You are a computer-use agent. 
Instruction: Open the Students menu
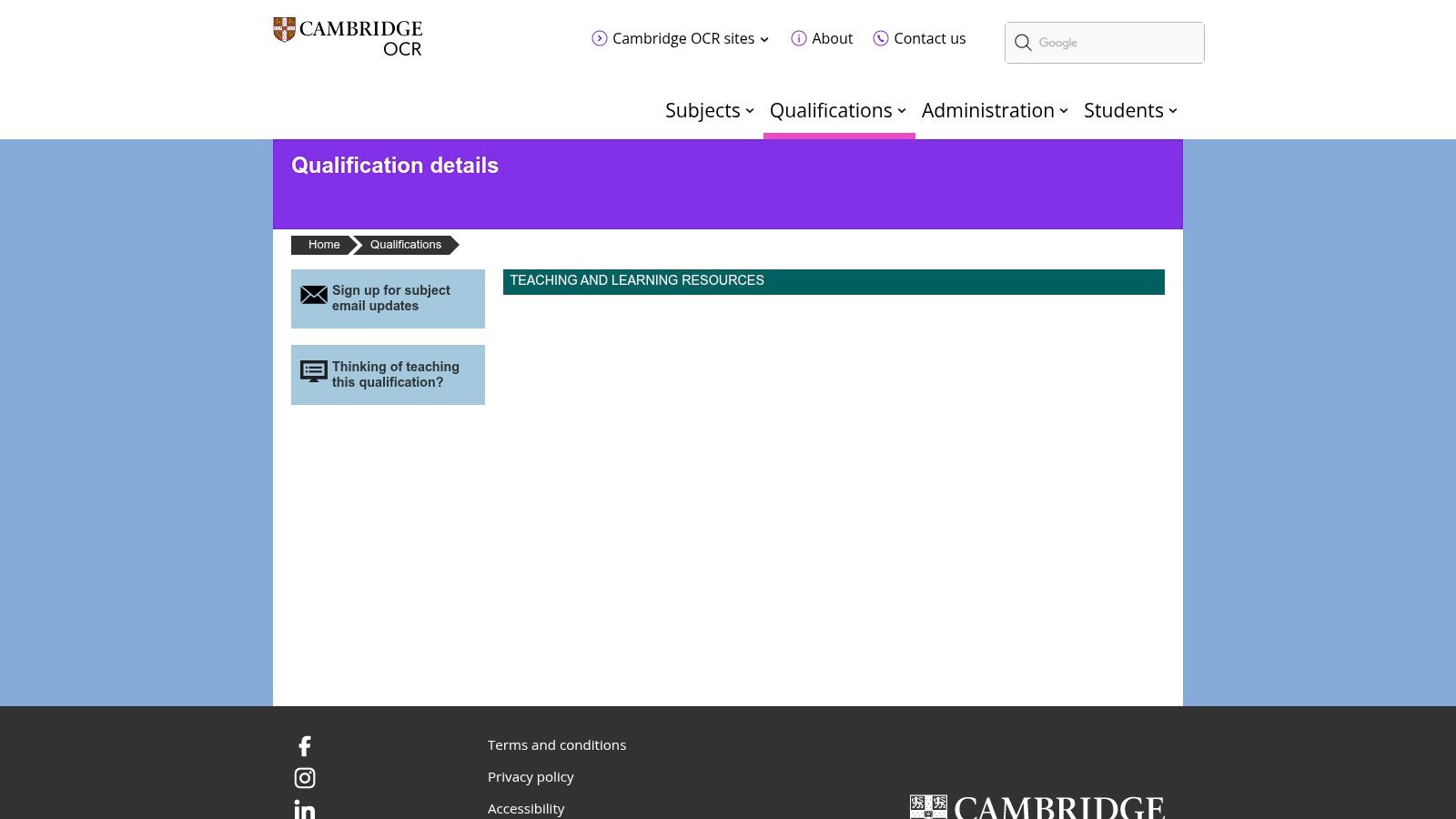pyautogui.click(x=1130, y=110)
